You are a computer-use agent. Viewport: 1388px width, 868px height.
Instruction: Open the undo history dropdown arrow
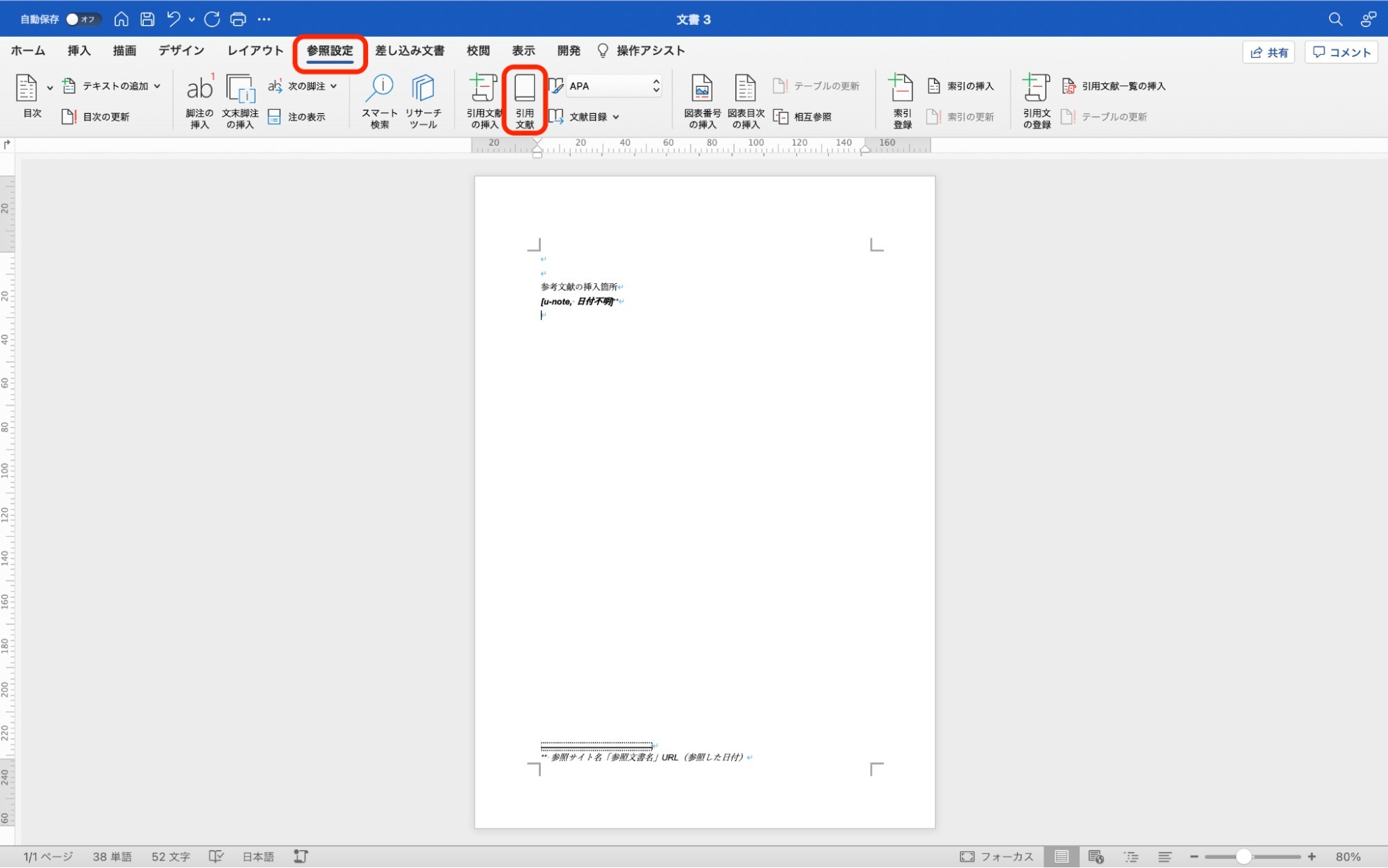tap(192, 20)
